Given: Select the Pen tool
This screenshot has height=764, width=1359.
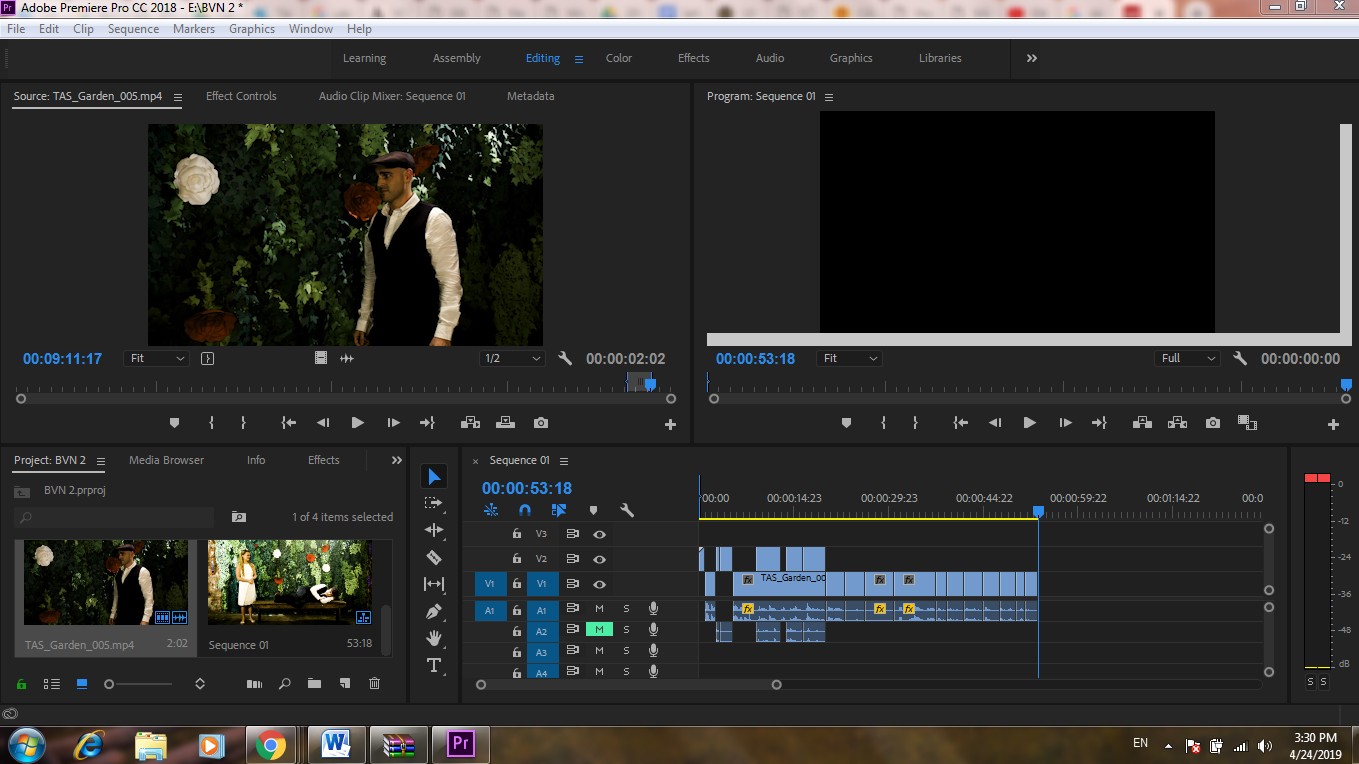Looking at the screenshot, I should 434,611.
